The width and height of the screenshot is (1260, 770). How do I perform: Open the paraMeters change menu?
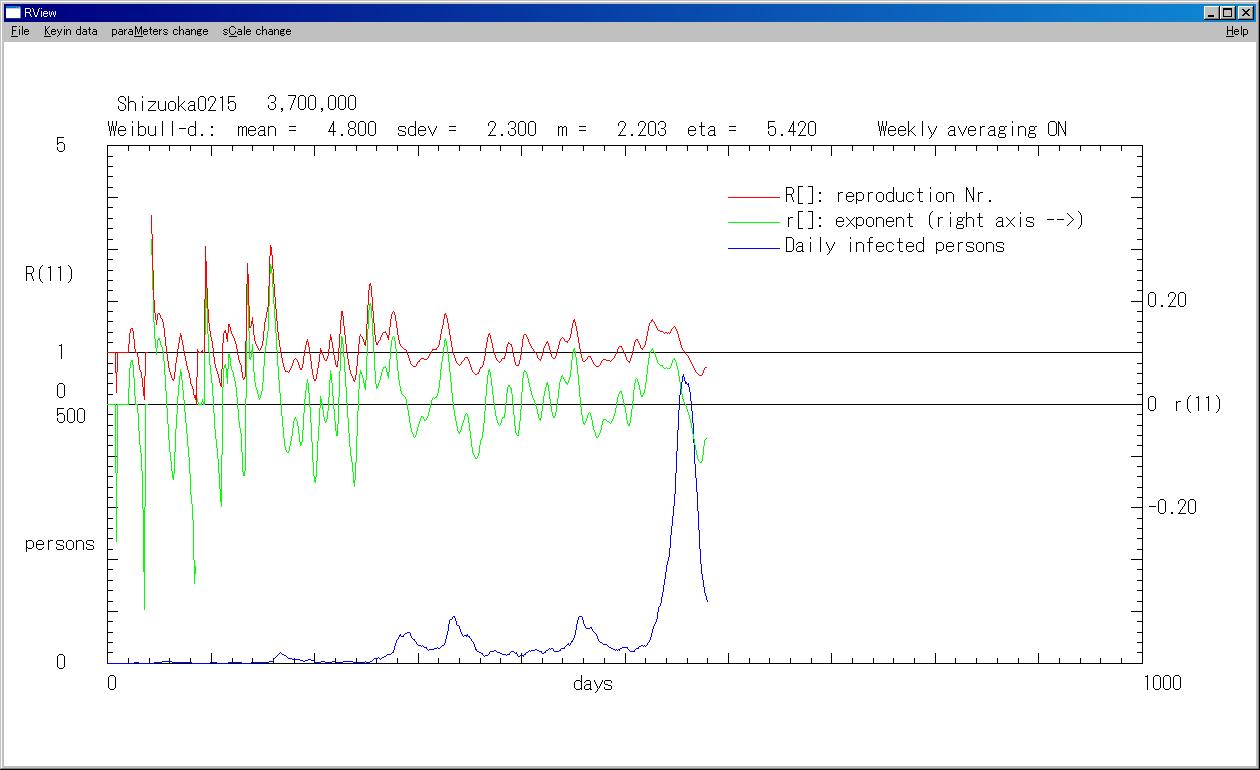pos(159,31)
